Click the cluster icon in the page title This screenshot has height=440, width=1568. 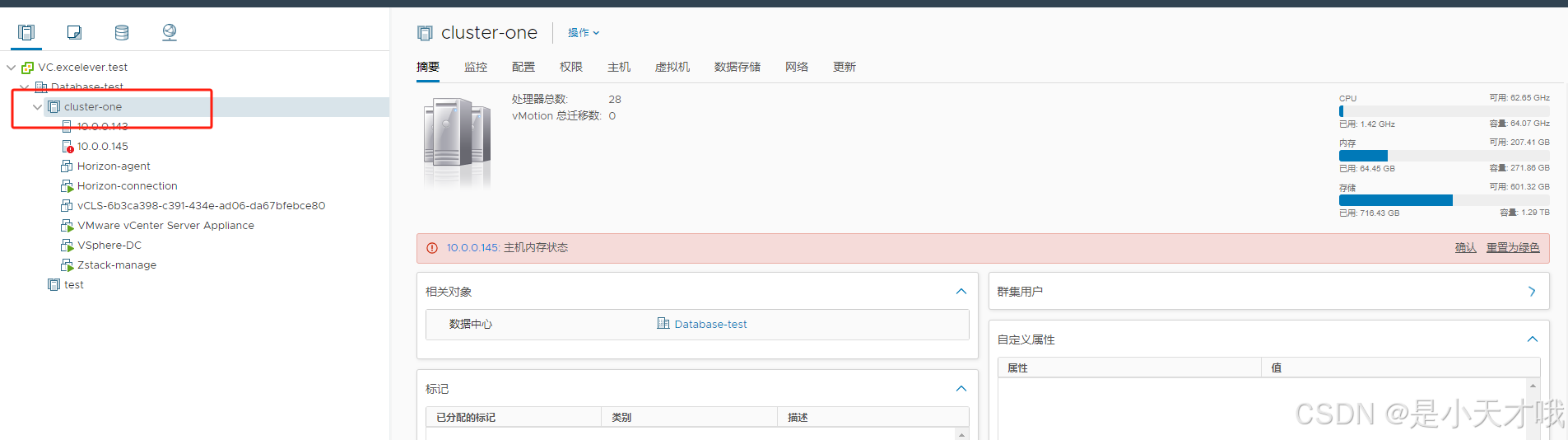tap(425, 33)
